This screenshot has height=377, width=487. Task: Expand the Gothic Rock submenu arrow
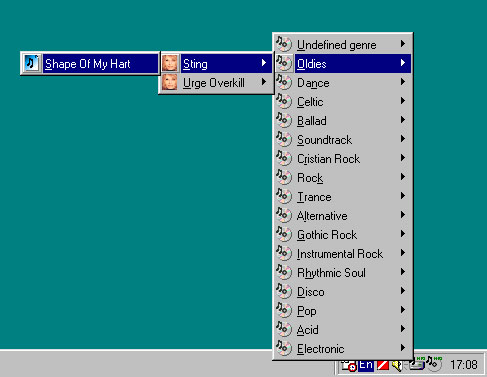pos(403,234)
